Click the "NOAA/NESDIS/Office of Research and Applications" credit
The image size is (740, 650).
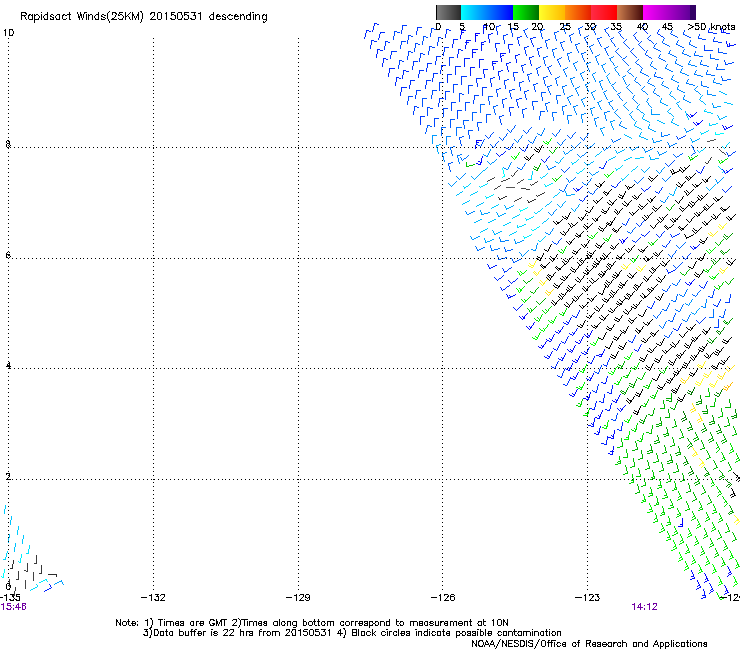click(x=589, y=644)
